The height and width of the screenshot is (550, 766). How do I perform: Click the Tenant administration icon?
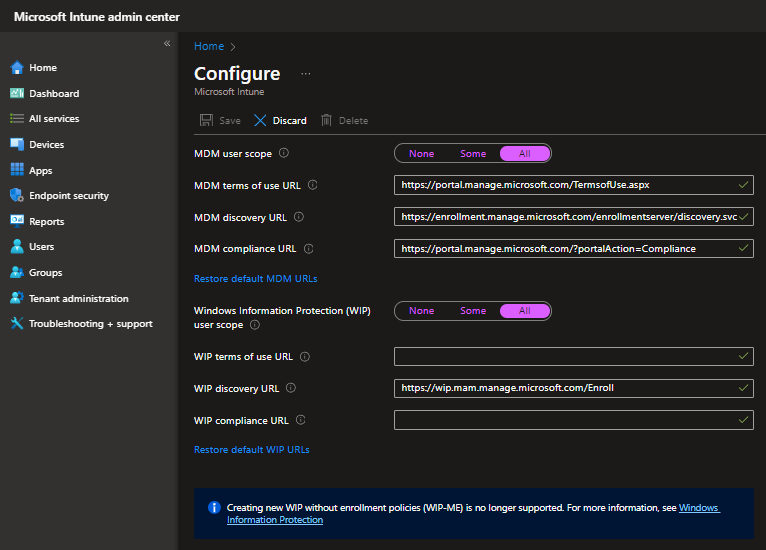pos(17,297)
